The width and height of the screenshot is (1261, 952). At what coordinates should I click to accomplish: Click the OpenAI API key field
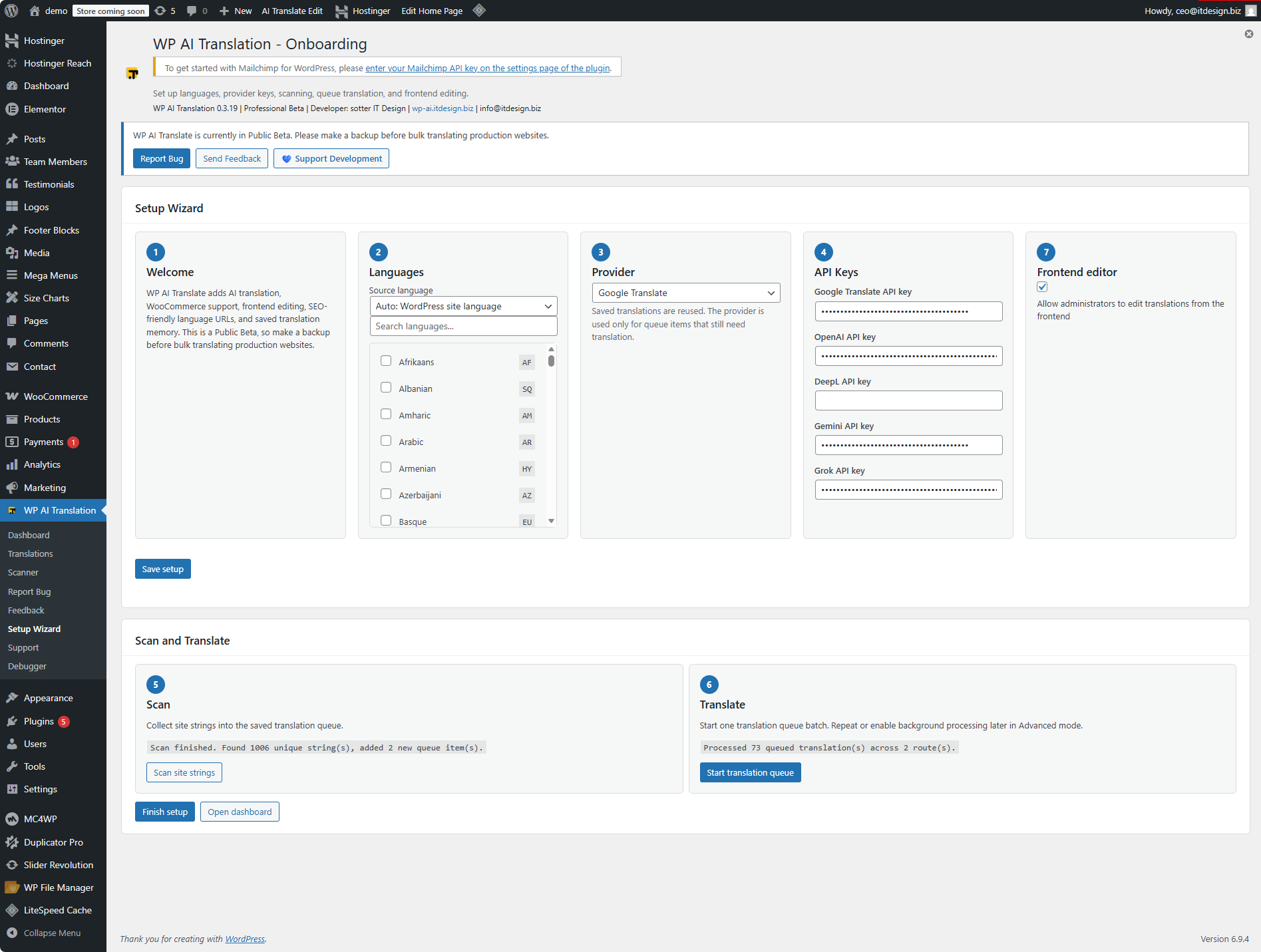click(x=908, y=356)
